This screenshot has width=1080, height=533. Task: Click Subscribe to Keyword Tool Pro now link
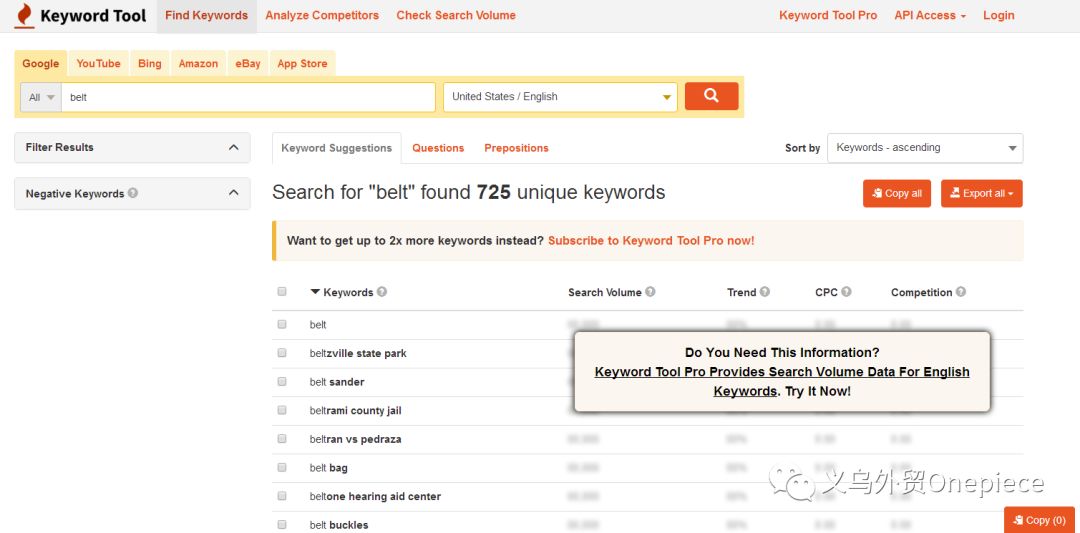pyautogui.click(x=651, y=241)
